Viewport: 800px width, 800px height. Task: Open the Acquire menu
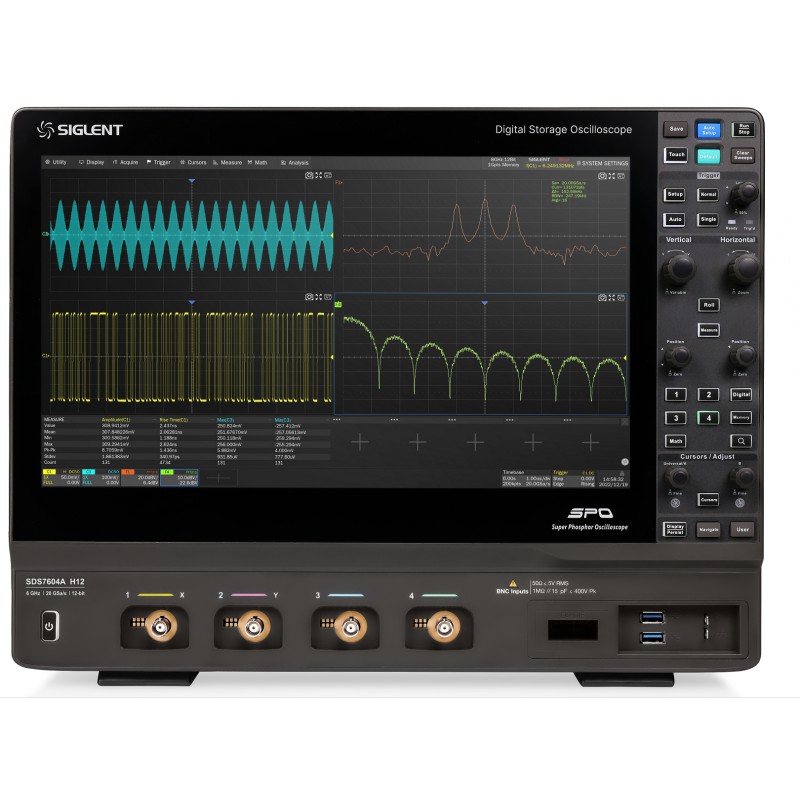(x=126, y=162)
